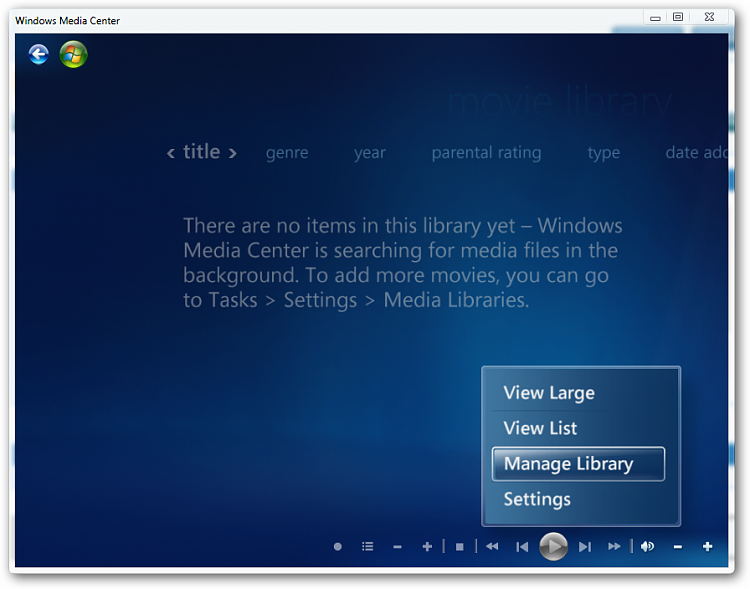The width and height of the screenshot is (750, 589).
Task: Click the record button in the transport bar
Action: click(338, 546)
